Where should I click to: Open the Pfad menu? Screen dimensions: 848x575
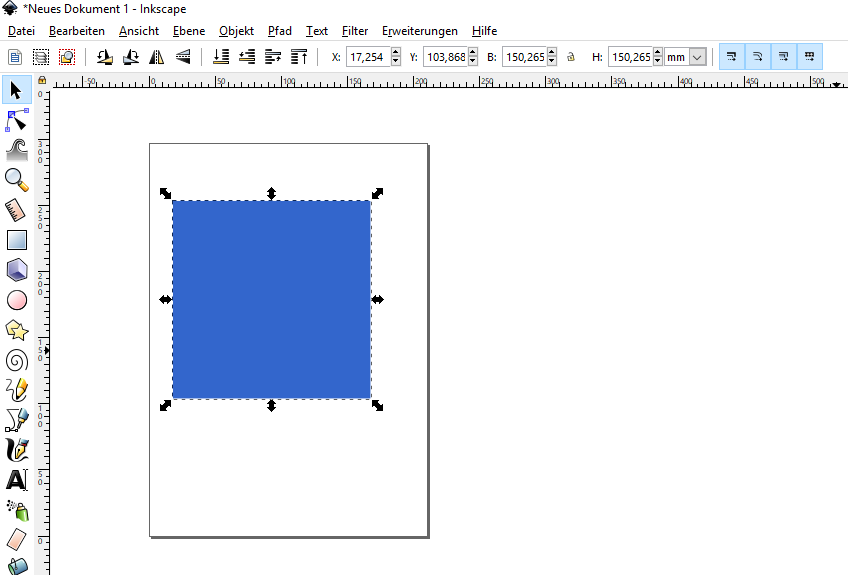pos(280,31)
